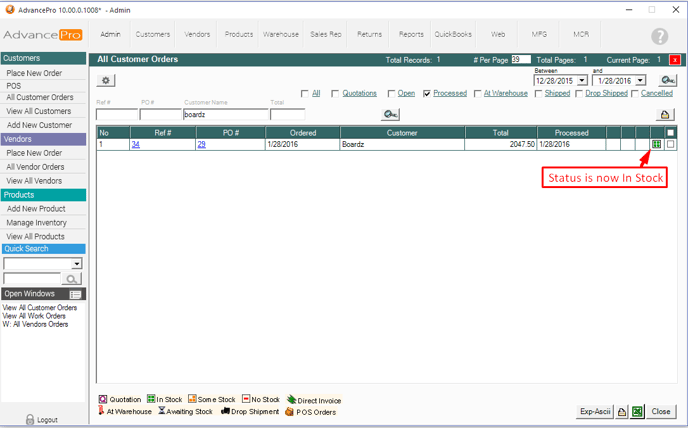Uncheck the Processed filter checkbox
This screenshot has height=428, width=688.
pos(427,94)
